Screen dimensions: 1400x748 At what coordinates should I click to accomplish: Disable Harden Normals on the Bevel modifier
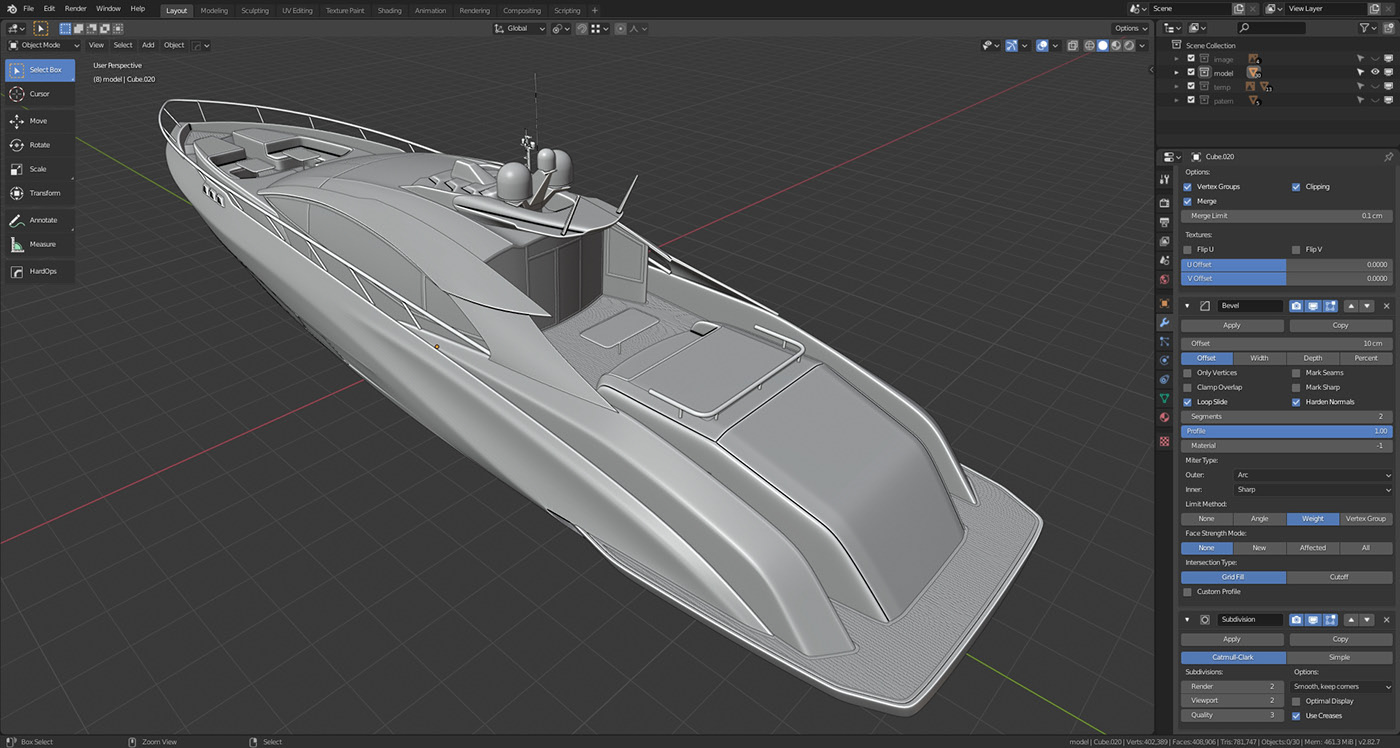click(1297, 401)
